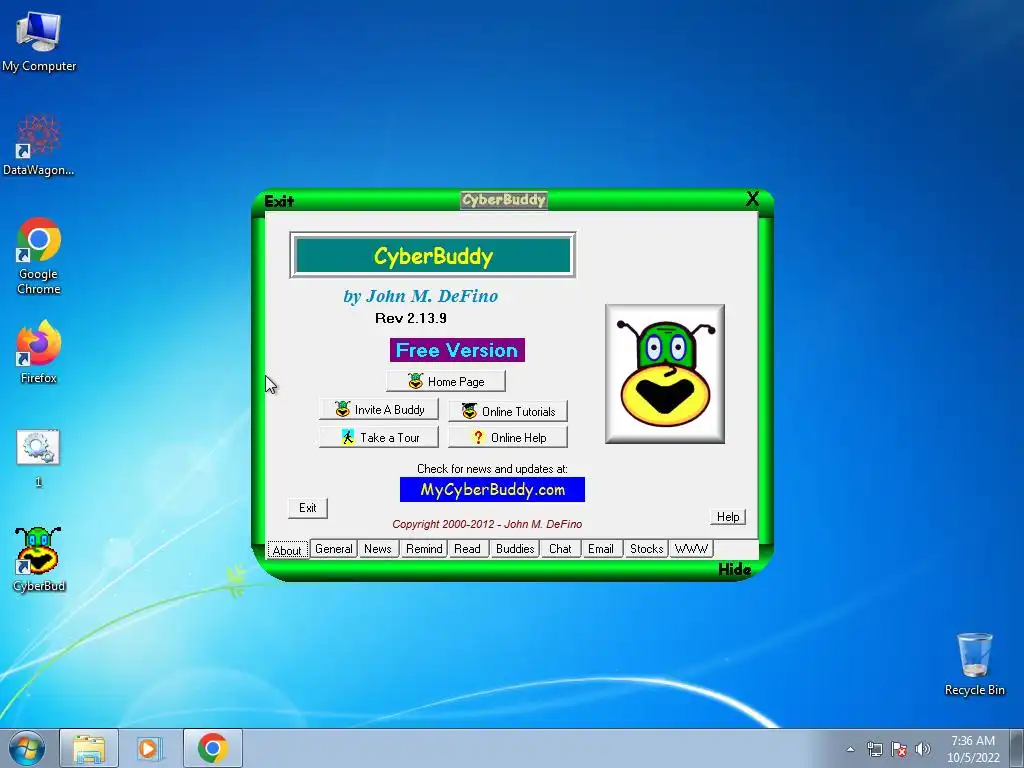
Task: Open File Explorer from taskbar
Action: pyautogui.click(x=89, y=748)
